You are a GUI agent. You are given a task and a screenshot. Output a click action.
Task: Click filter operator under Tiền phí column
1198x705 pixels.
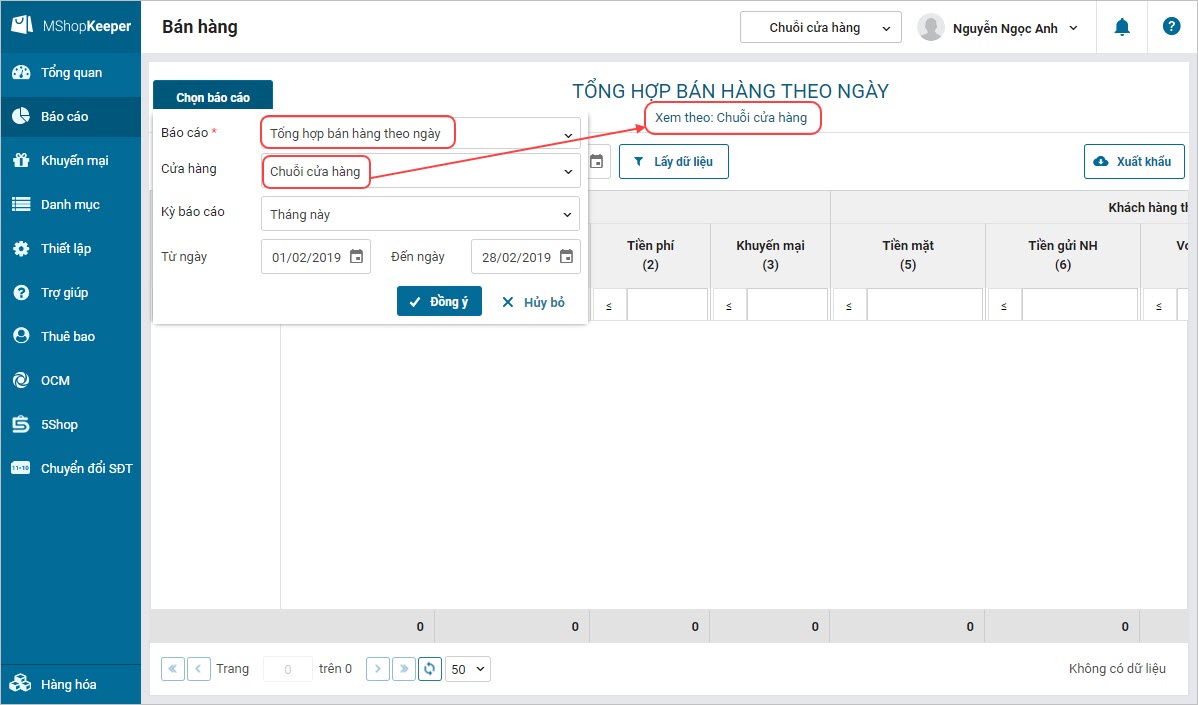click(609, 306)
